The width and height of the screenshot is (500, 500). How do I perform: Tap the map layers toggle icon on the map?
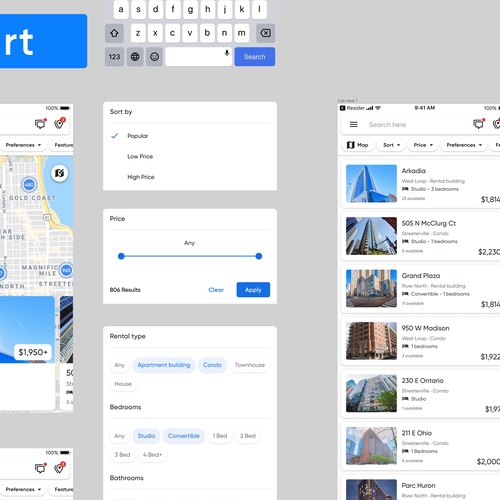60,173
